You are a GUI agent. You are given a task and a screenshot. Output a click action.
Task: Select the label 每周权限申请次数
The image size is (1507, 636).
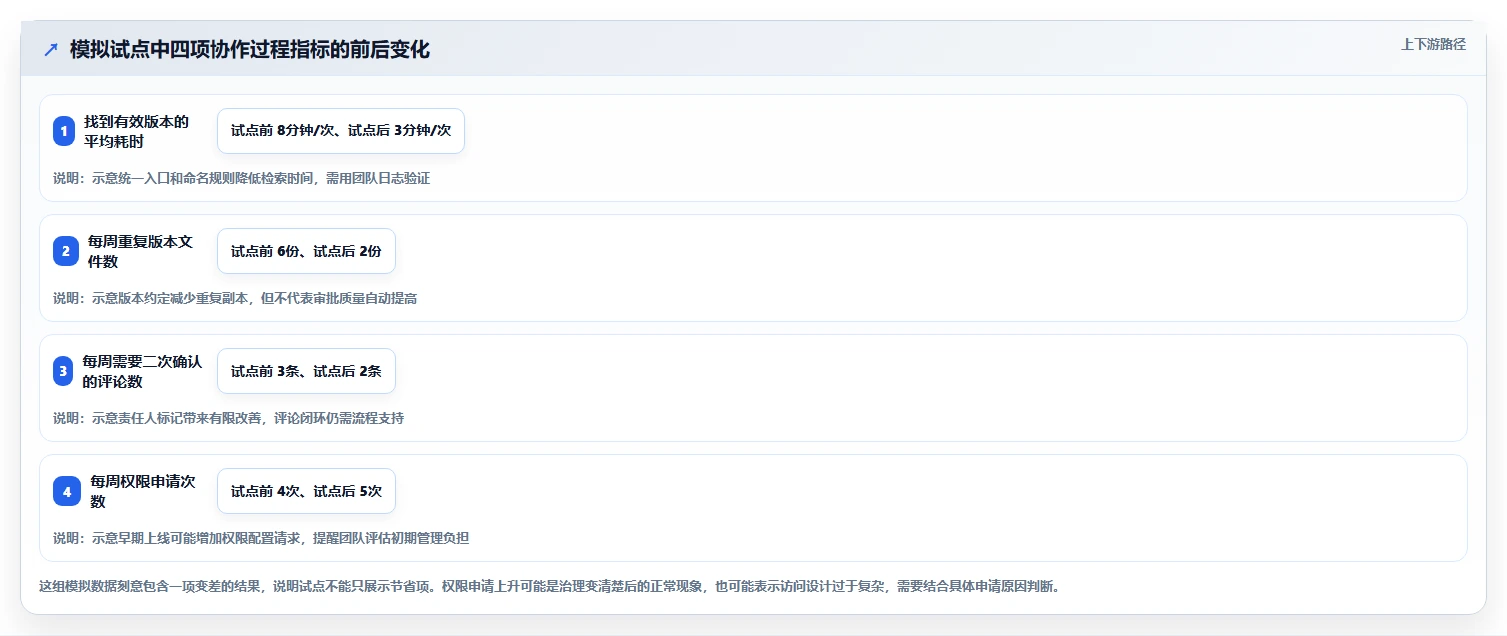click(x=143, y=491)
